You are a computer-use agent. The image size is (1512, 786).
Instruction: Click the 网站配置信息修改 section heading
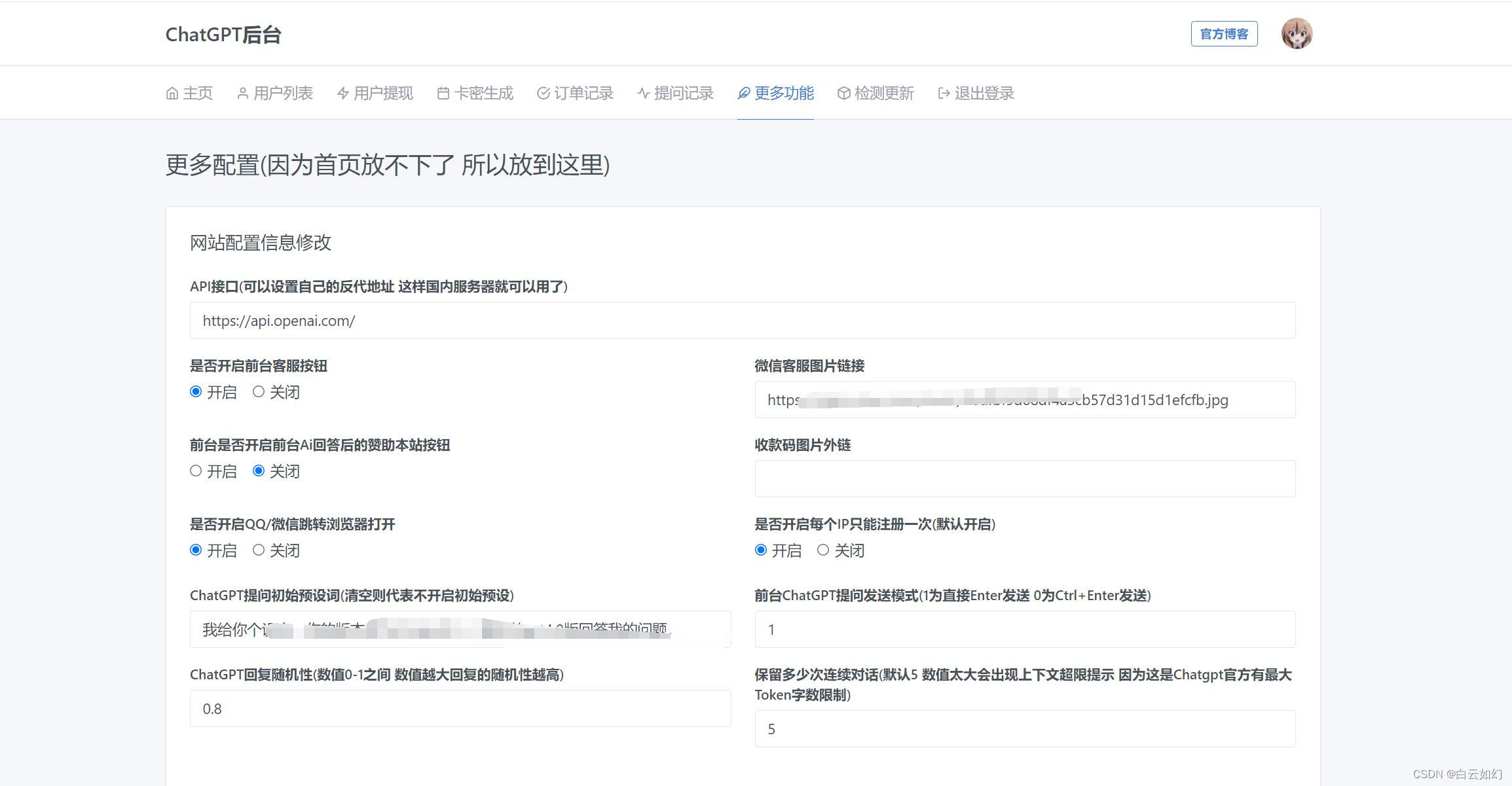tap(261, 243)
